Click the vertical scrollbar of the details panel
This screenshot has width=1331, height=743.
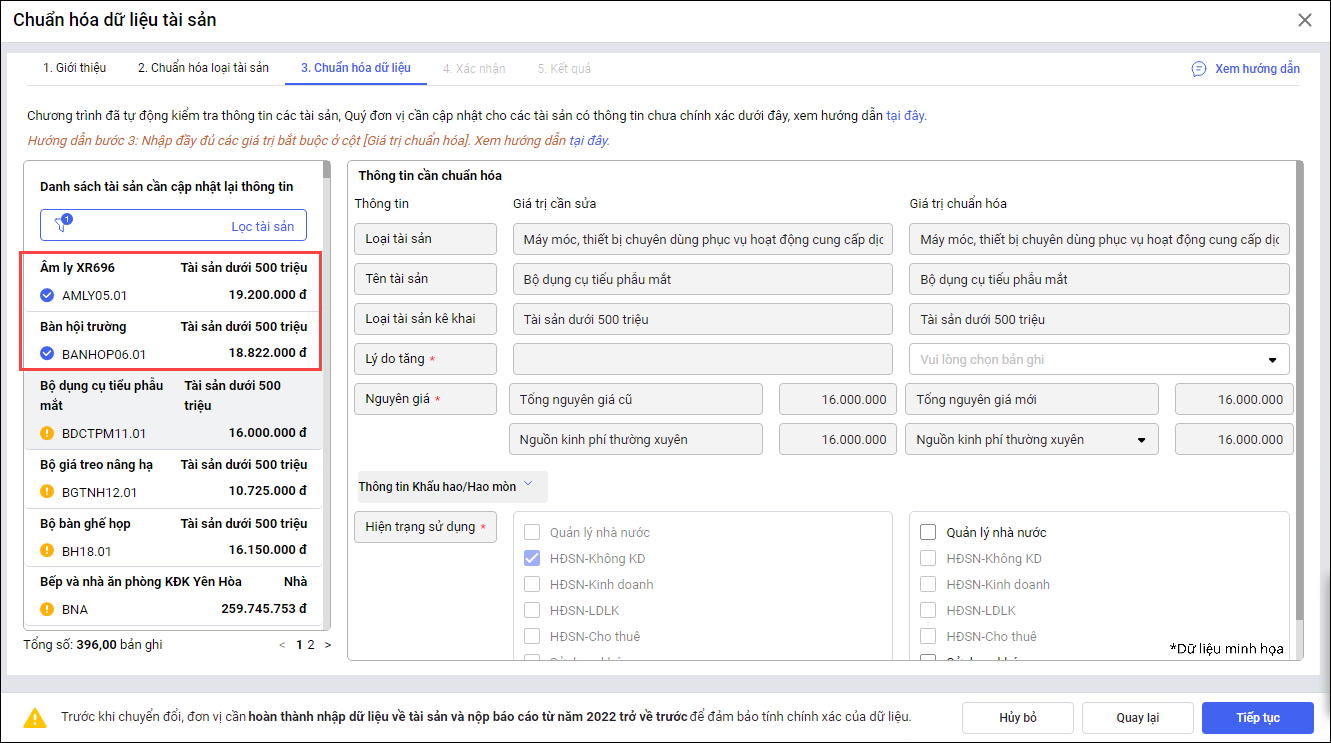pos(1298,400)
